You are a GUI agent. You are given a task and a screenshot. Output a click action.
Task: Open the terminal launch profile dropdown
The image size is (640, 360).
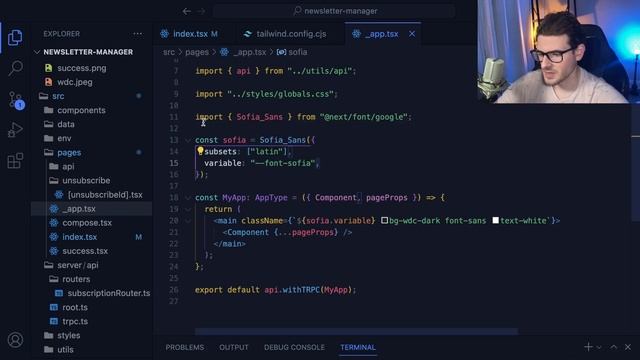(599, 347)
